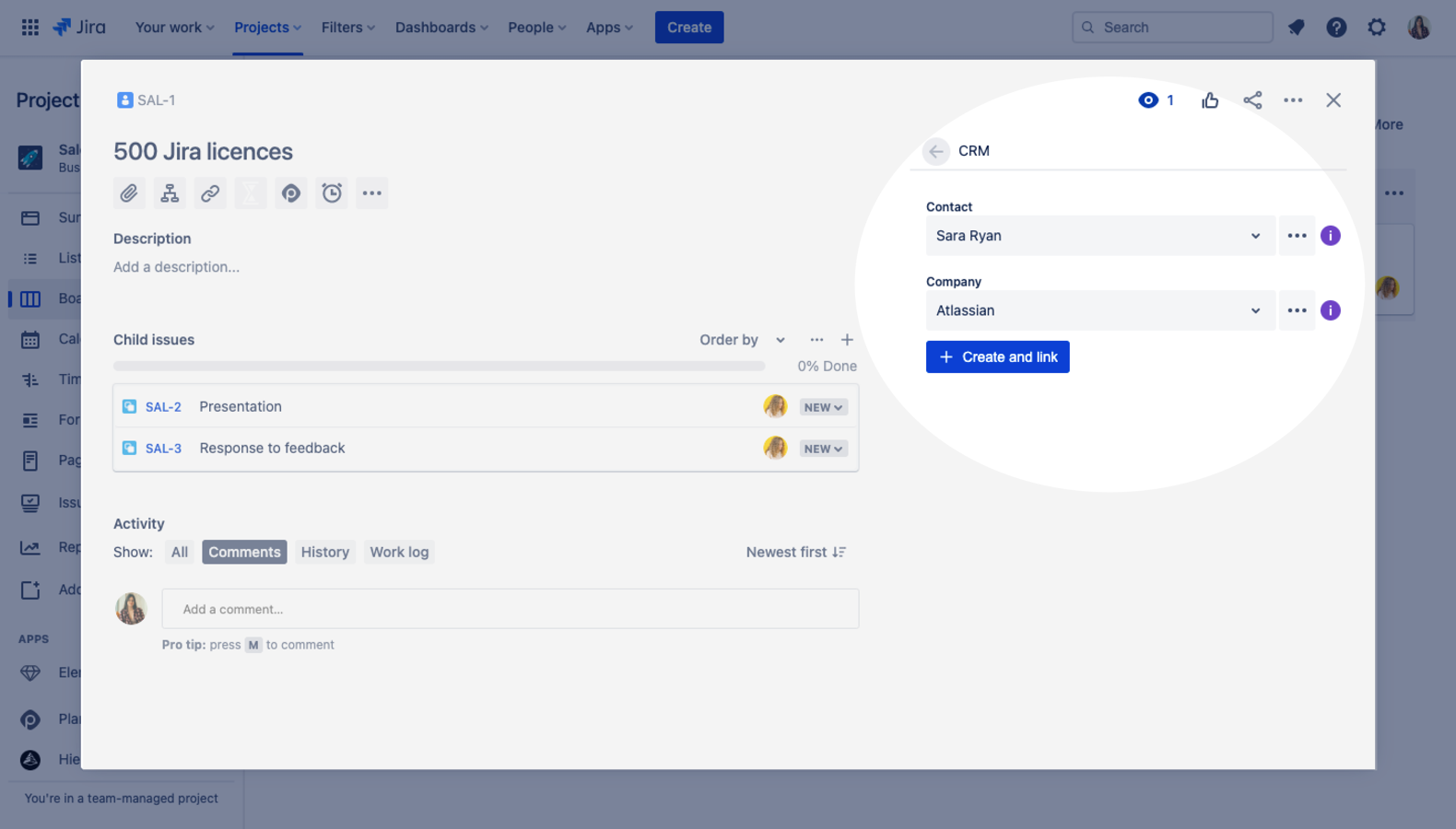Open the SAL-2 issue link

coord(163,407)
